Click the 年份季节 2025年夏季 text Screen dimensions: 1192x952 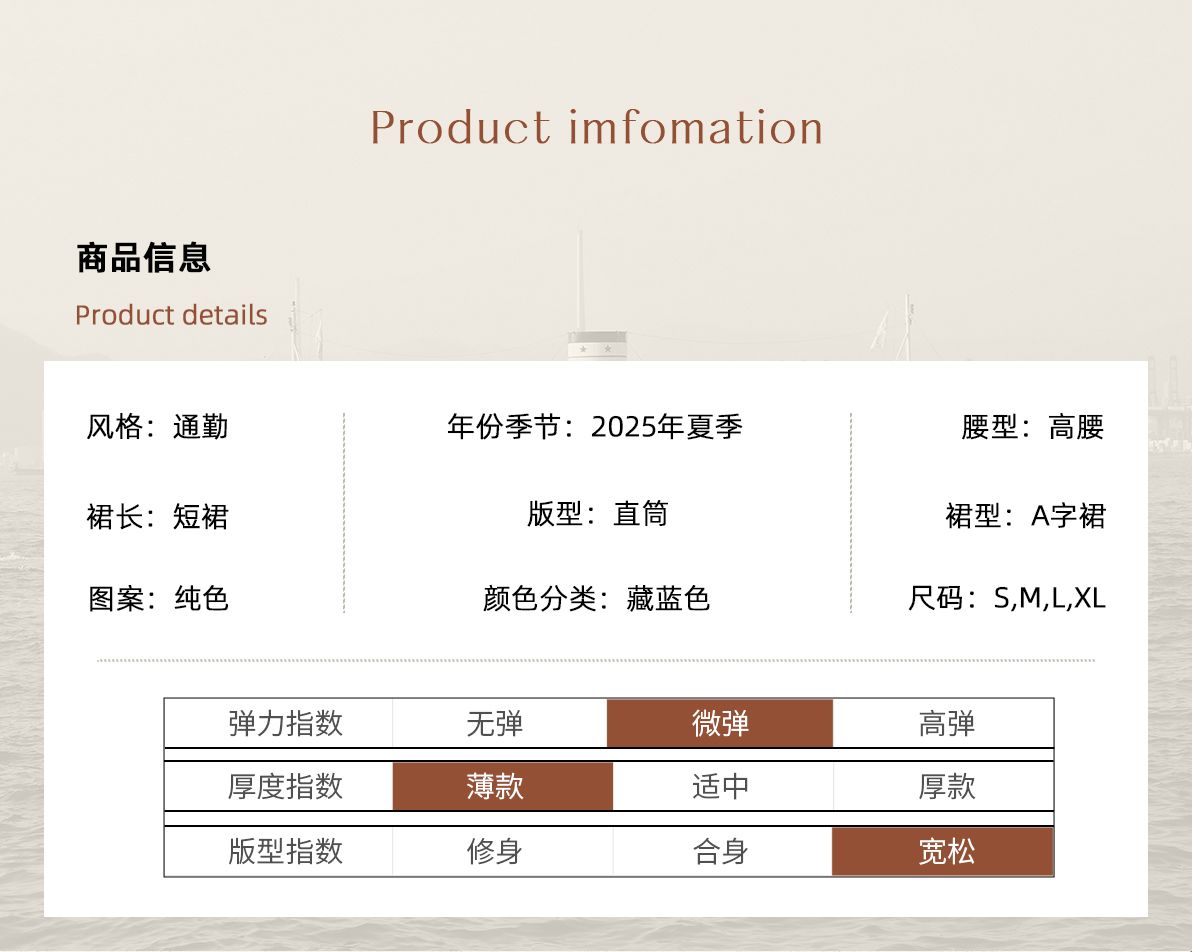click(x=595, y=427)
